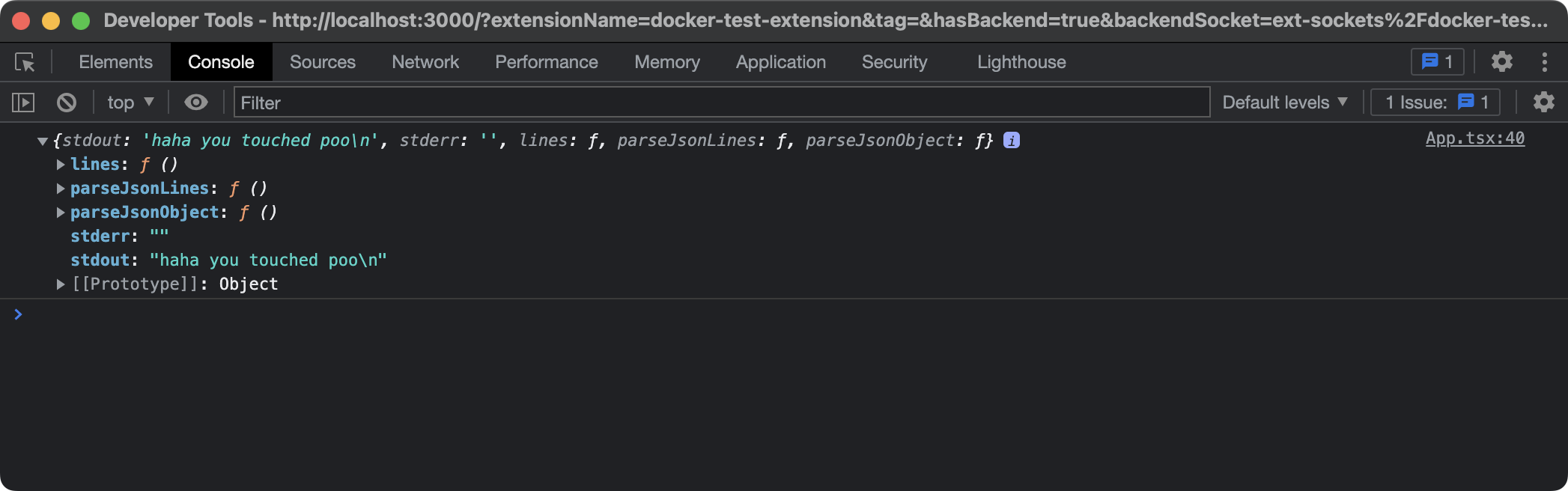Screen dimensions: 1568x491
Task: Activate the inspect element picker icon
Action: [25, 62]
